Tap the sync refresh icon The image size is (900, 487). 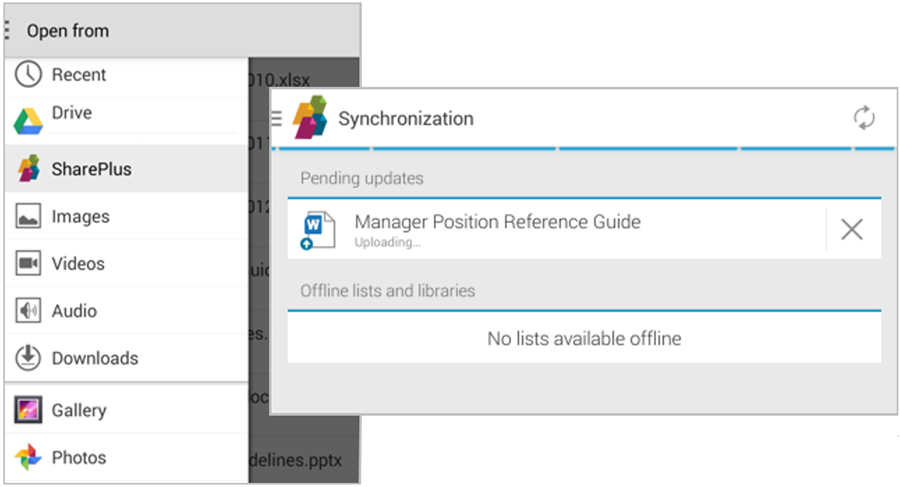click(x=864, y=118)
